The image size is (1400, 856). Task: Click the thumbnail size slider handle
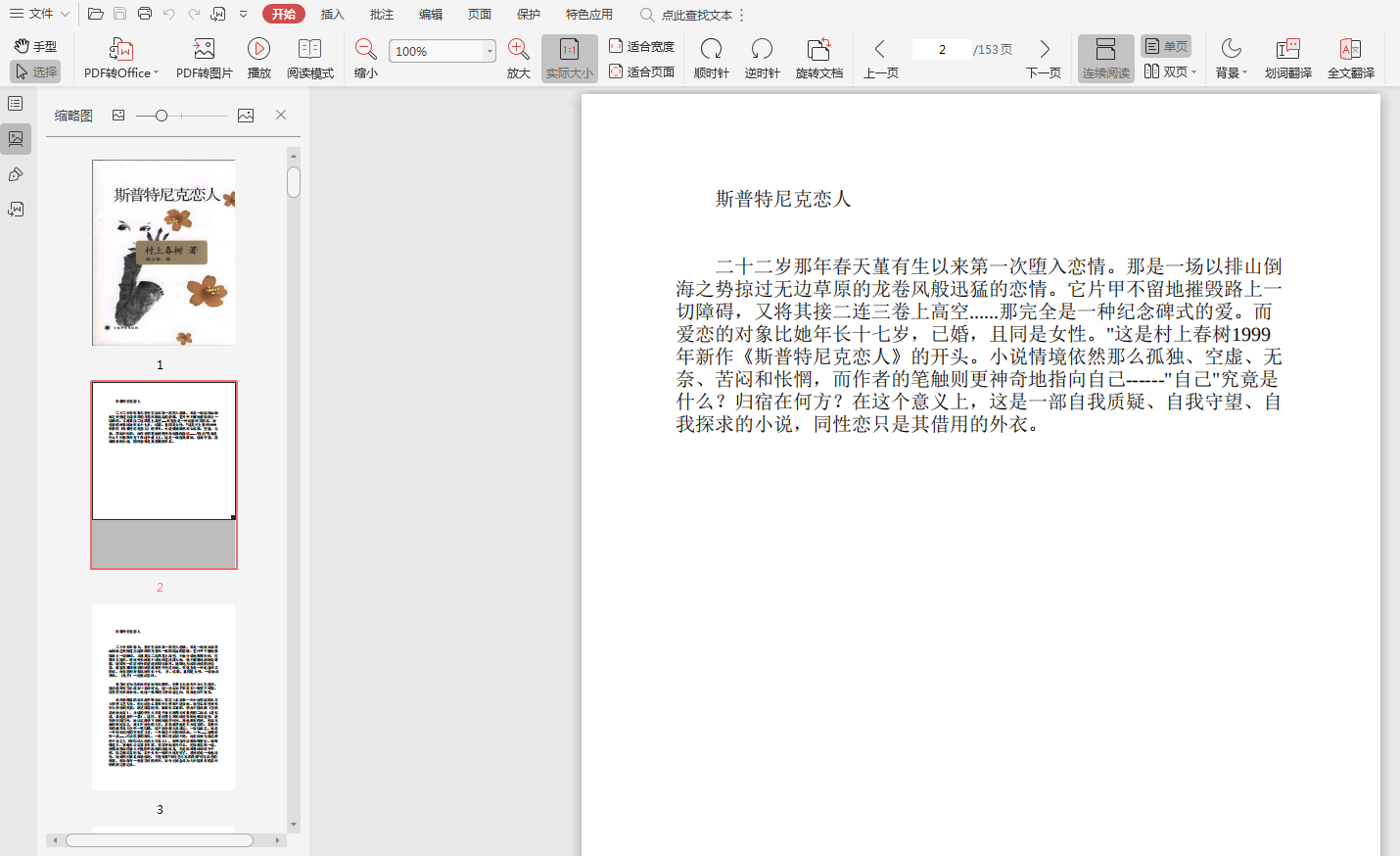tap(162, 116)
